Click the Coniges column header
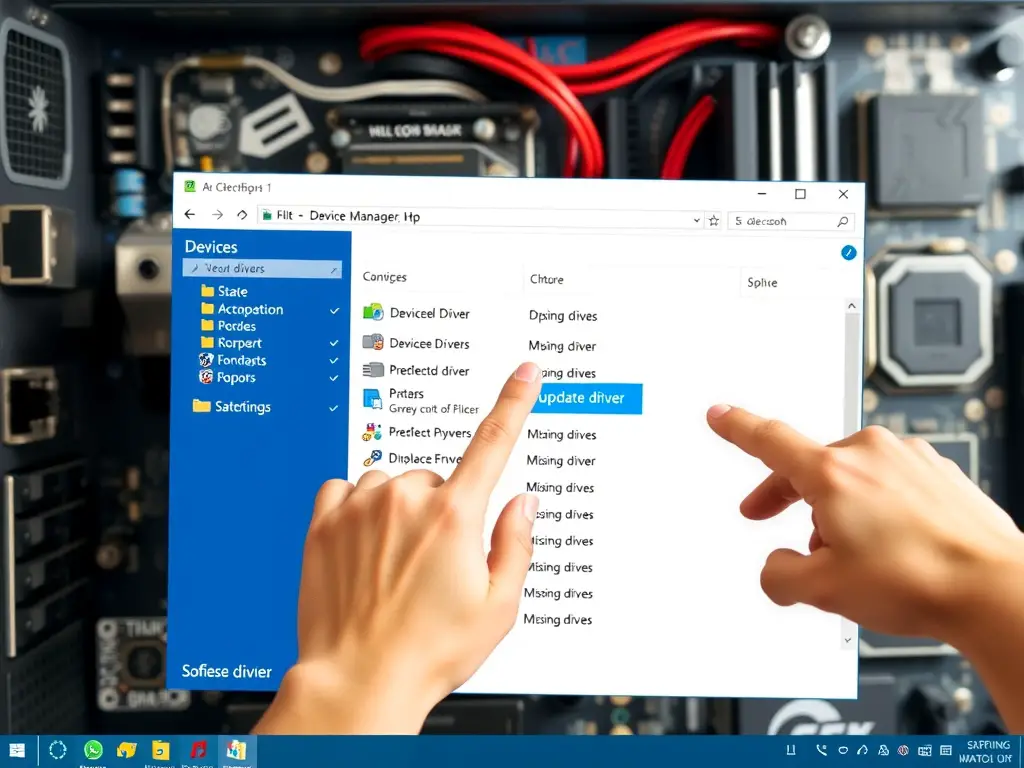The image size is (1024, 768). [385, 277]
